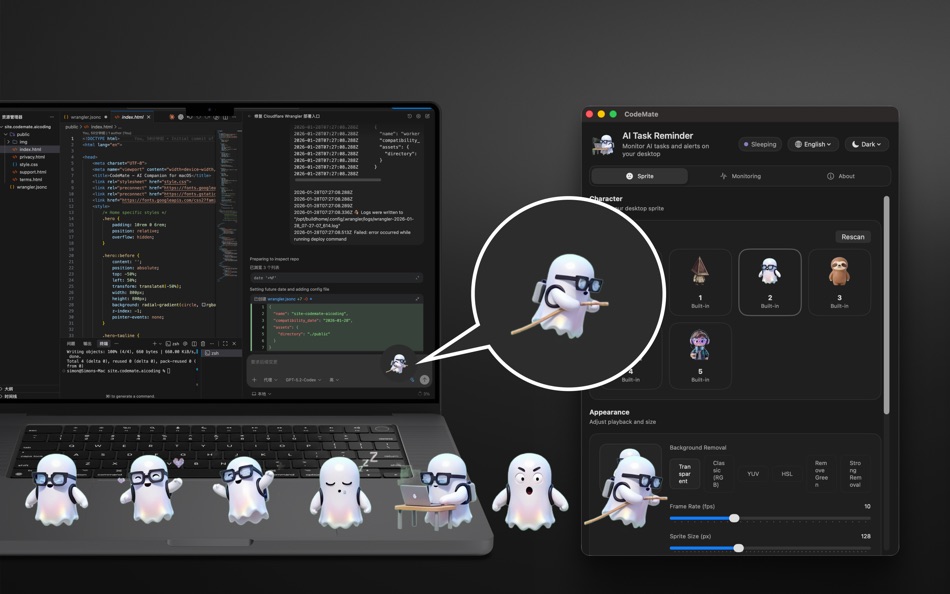
Task: Click the pulse icon on Monitoring tab
Action: 723,176
